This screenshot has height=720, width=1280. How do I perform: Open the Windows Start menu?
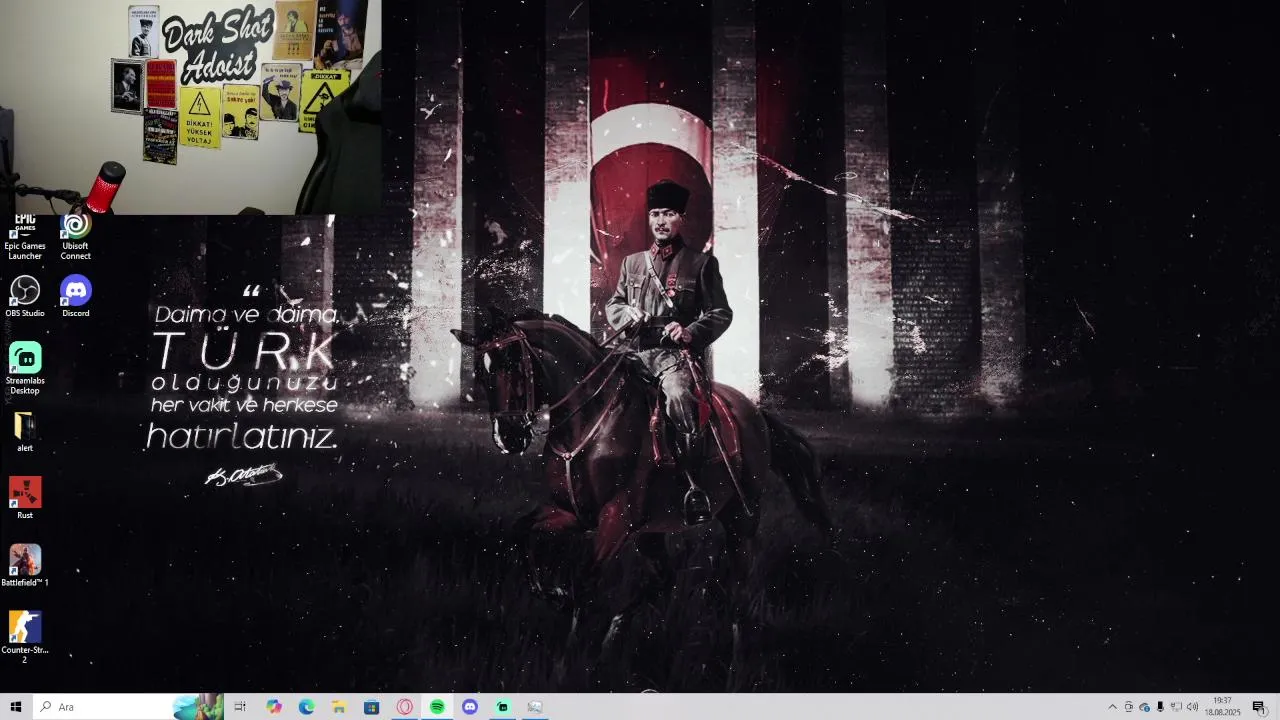point(16,707)
